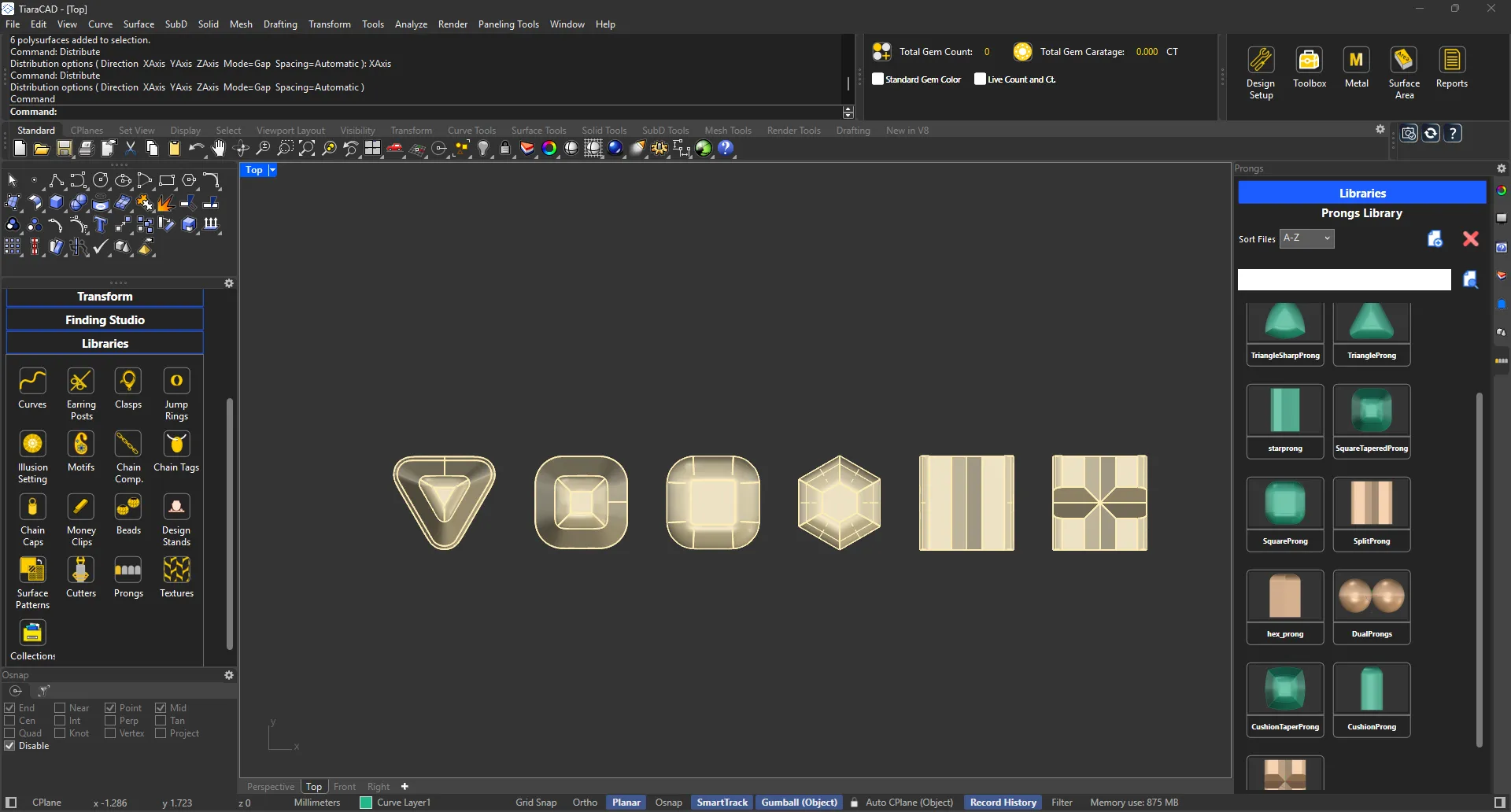Viewport: 1511px width, 812px height.
Task: Open the Earring Posts library
Action: pyautogui.click(x=80, y=382)
